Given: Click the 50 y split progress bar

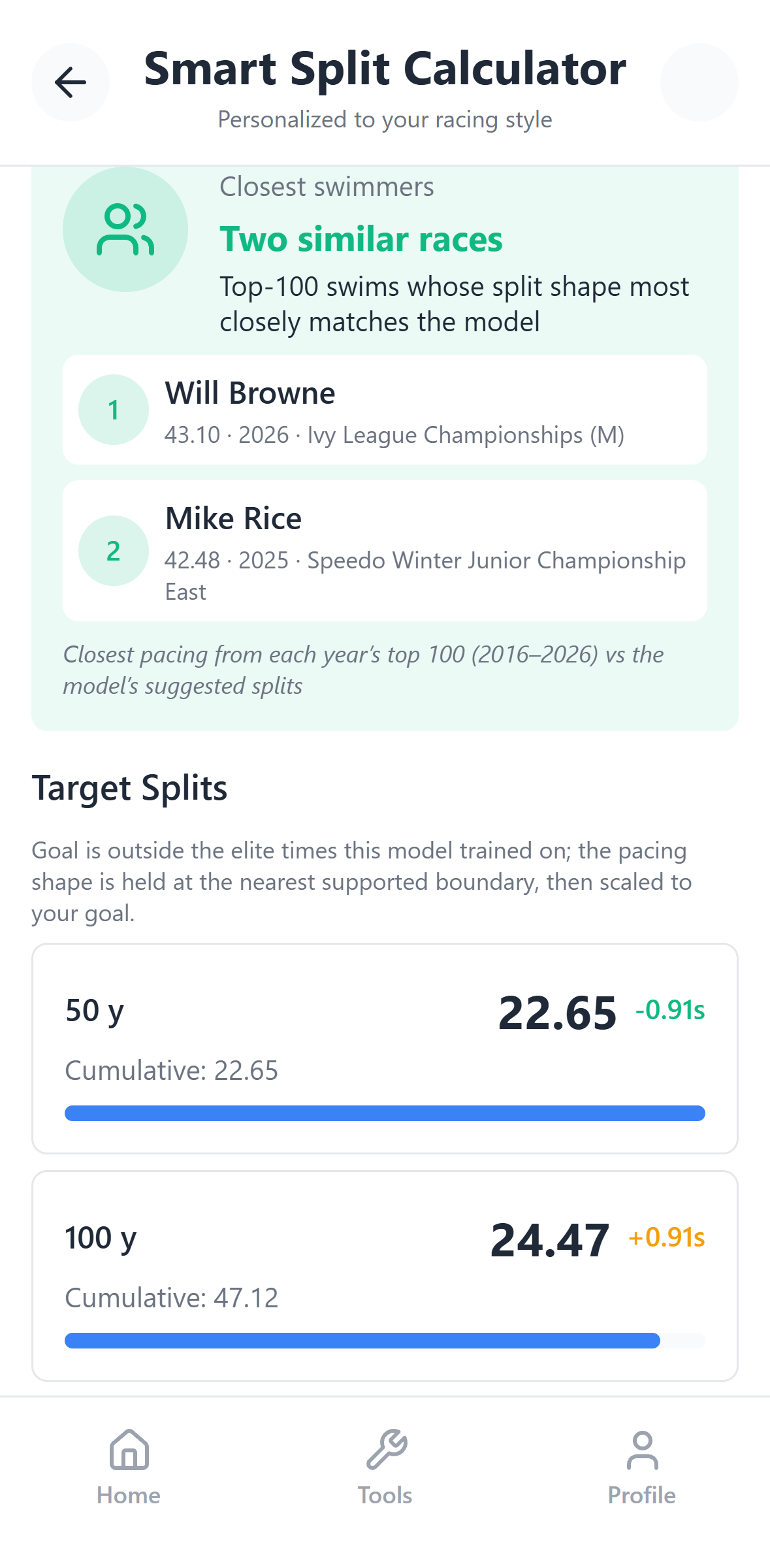Looking at the screenshot, I should pyautogui.click(x=385, y=1113).
